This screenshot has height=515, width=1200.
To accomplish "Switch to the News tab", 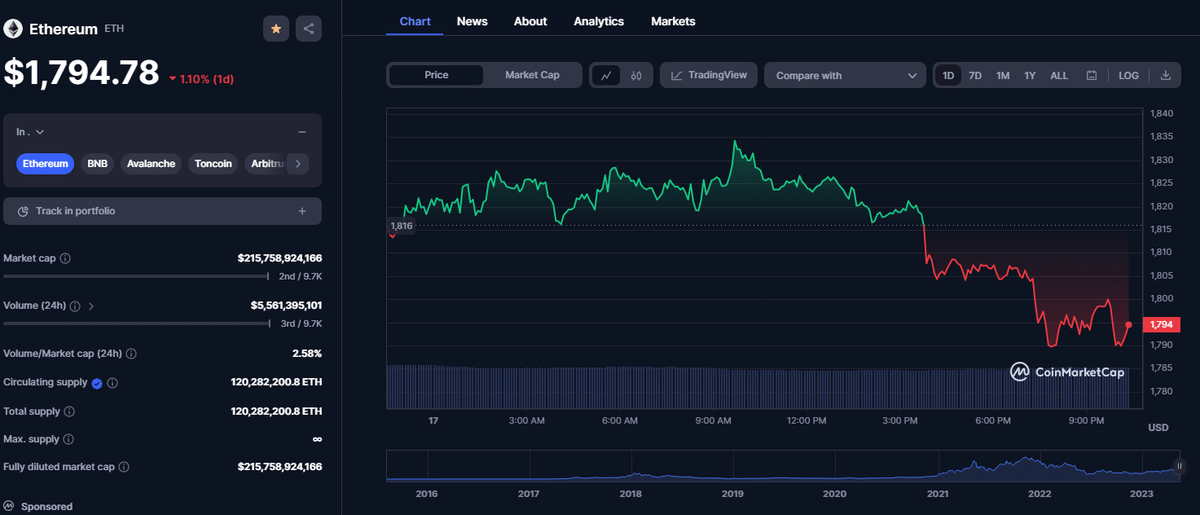I will (x=472, y=21).
